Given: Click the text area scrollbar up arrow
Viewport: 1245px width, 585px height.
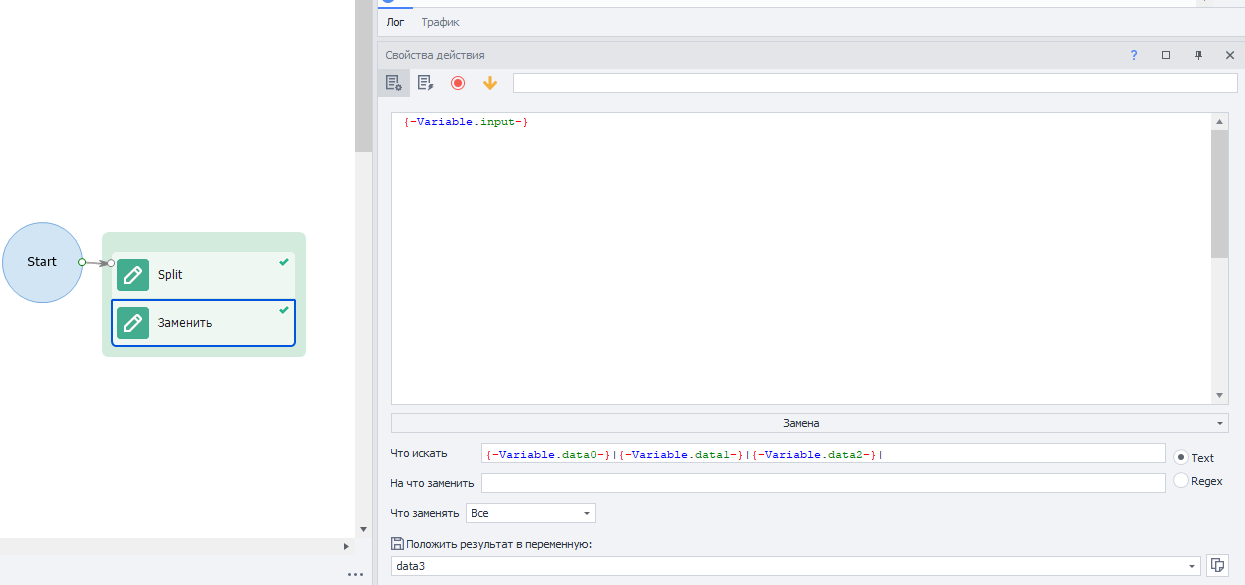Looking at the screenshot, I should pos(1219,121).
